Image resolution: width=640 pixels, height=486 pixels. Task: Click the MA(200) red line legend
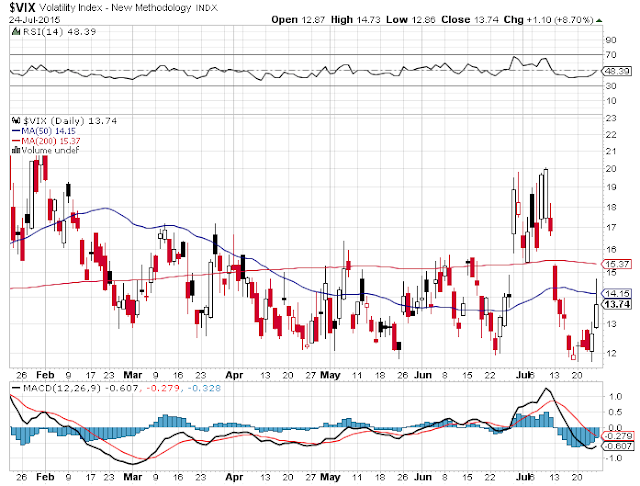point(16,141)
